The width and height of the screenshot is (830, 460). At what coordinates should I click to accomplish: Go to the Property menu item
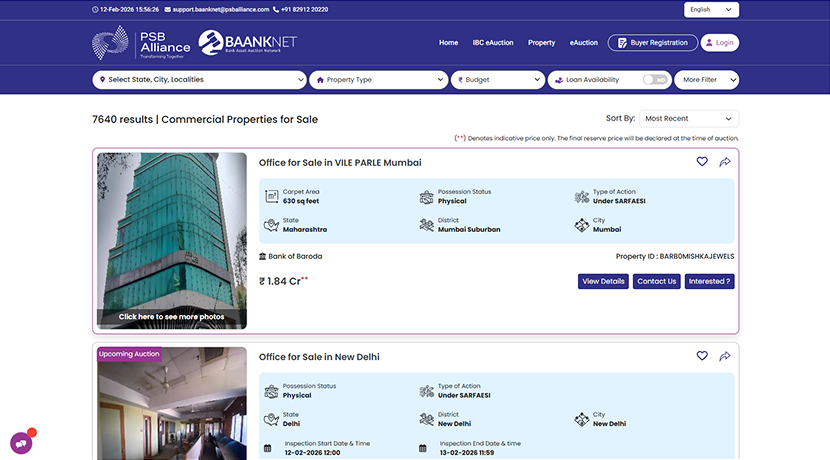(541, 43)
